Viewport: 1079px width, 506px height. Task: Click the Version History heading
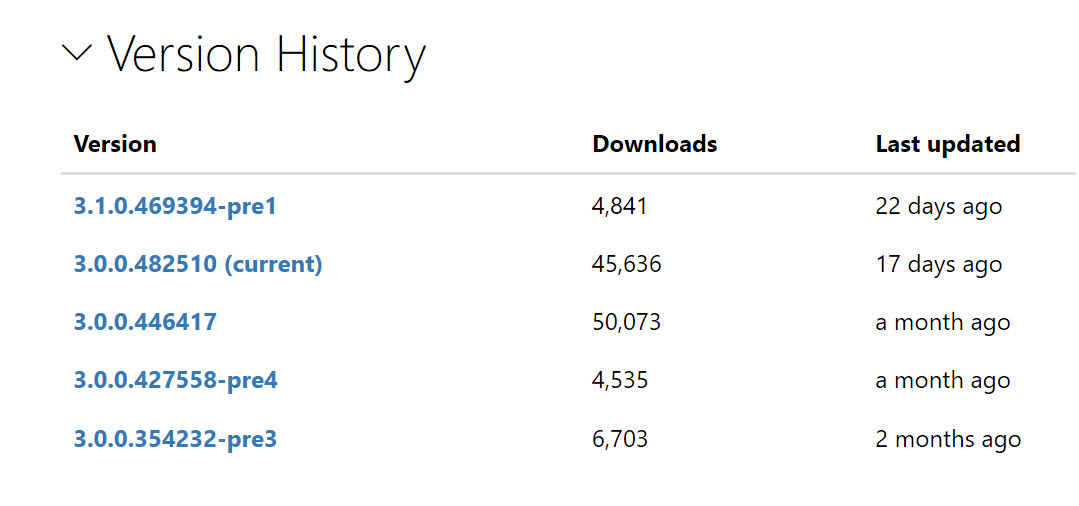pyautogui.click(x=266, y=55)
